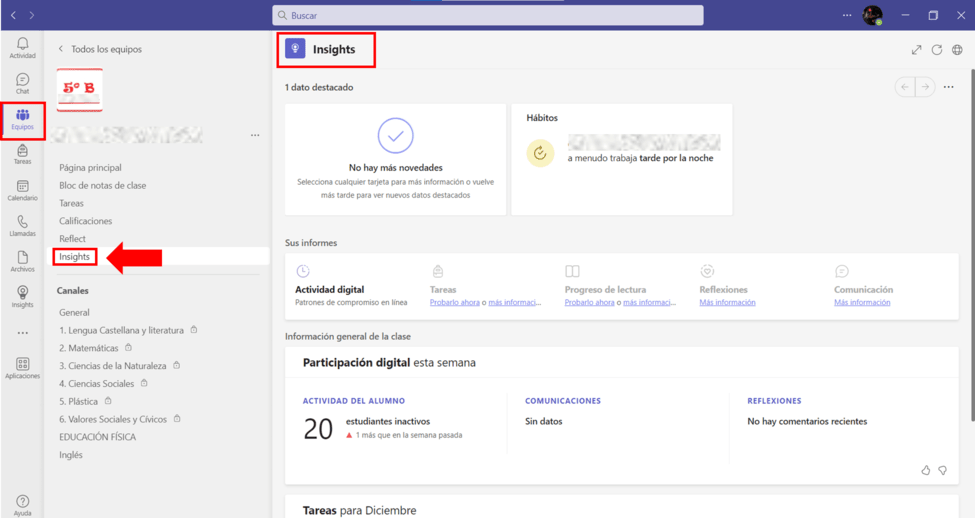Select Insights in the class menu

(x=75, y=256)
